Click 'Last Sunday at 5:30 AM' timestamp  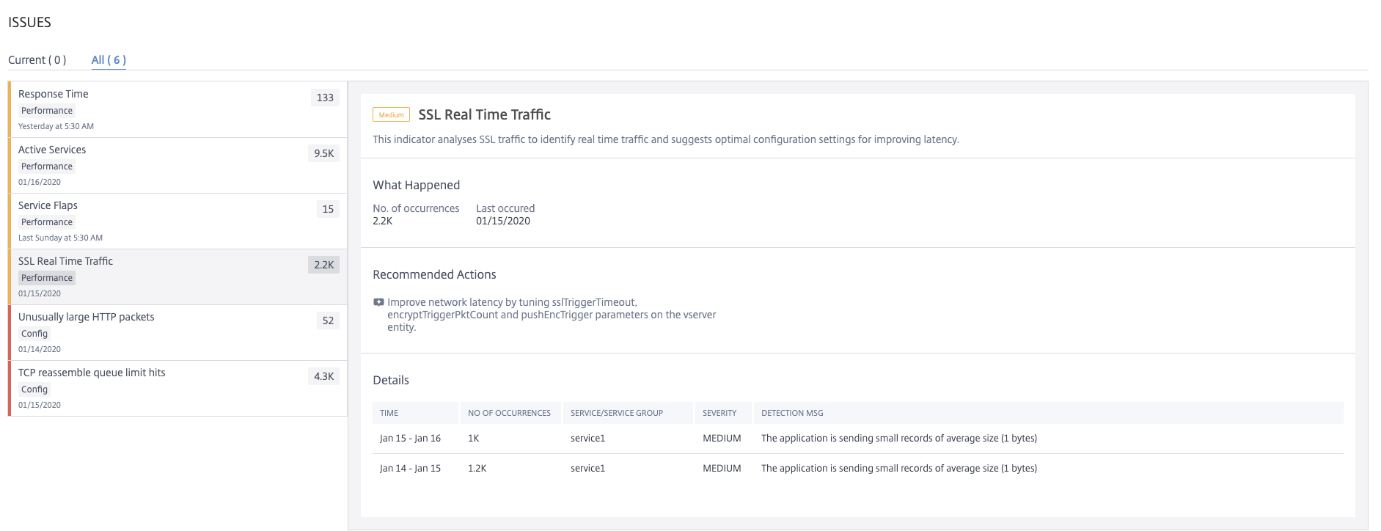[x=60, y=238]
